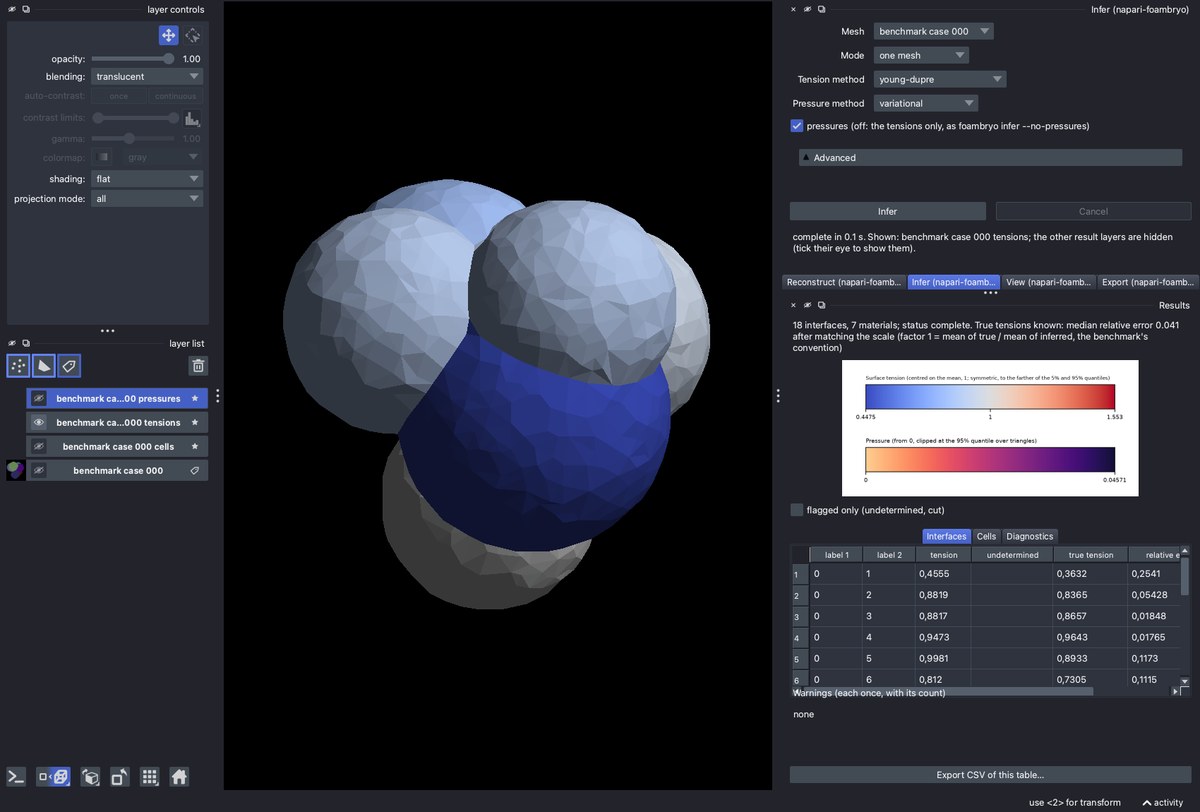Adjust the opacity slider

click(x=133, y=59)
